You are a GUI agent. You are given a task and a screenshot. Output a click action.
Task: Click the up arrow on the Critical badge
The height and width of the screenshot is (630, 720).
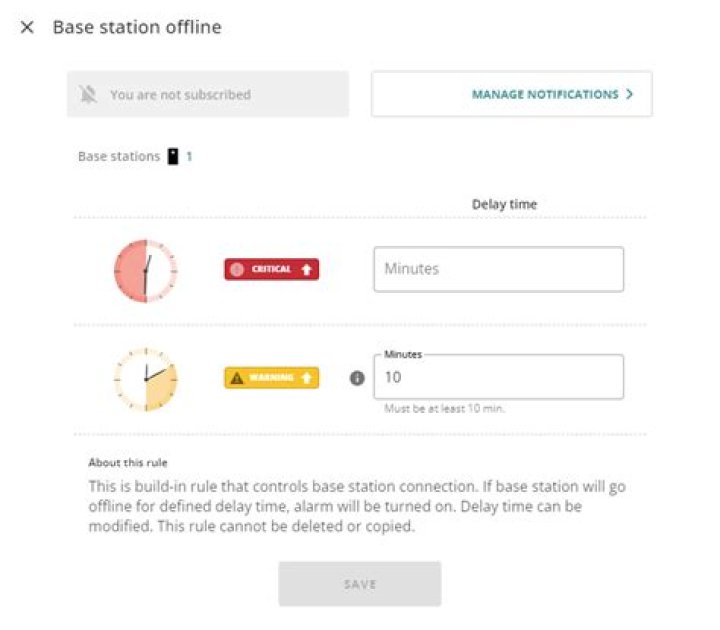(305, 269)
